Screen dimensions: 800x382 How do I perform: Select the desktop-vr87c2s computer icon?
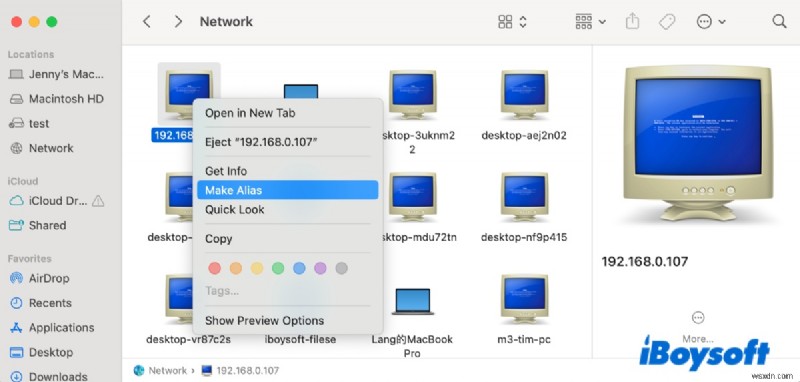click(x=179, y=298)
